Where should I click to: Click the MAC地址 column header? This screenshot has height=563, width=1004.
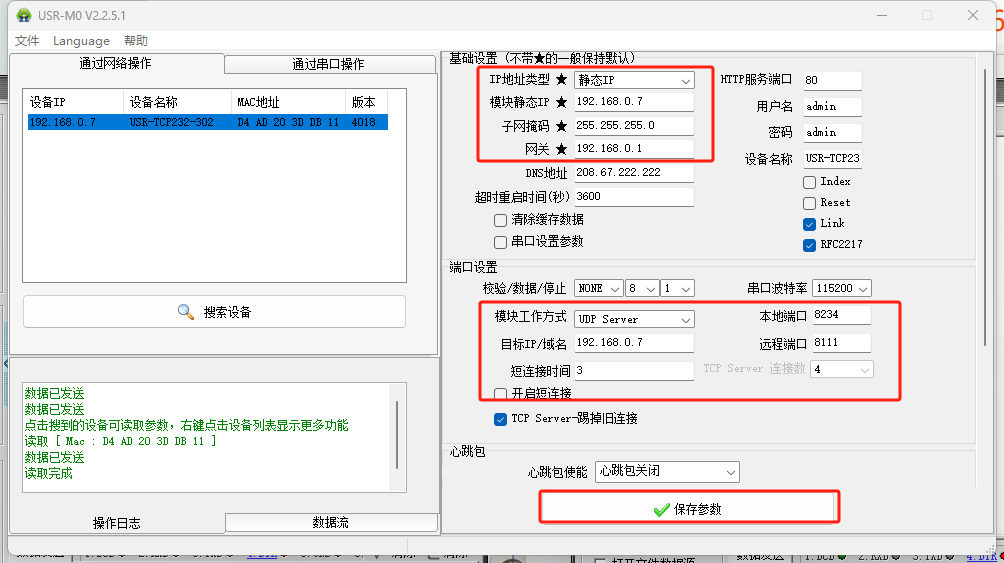click(288, 102)
